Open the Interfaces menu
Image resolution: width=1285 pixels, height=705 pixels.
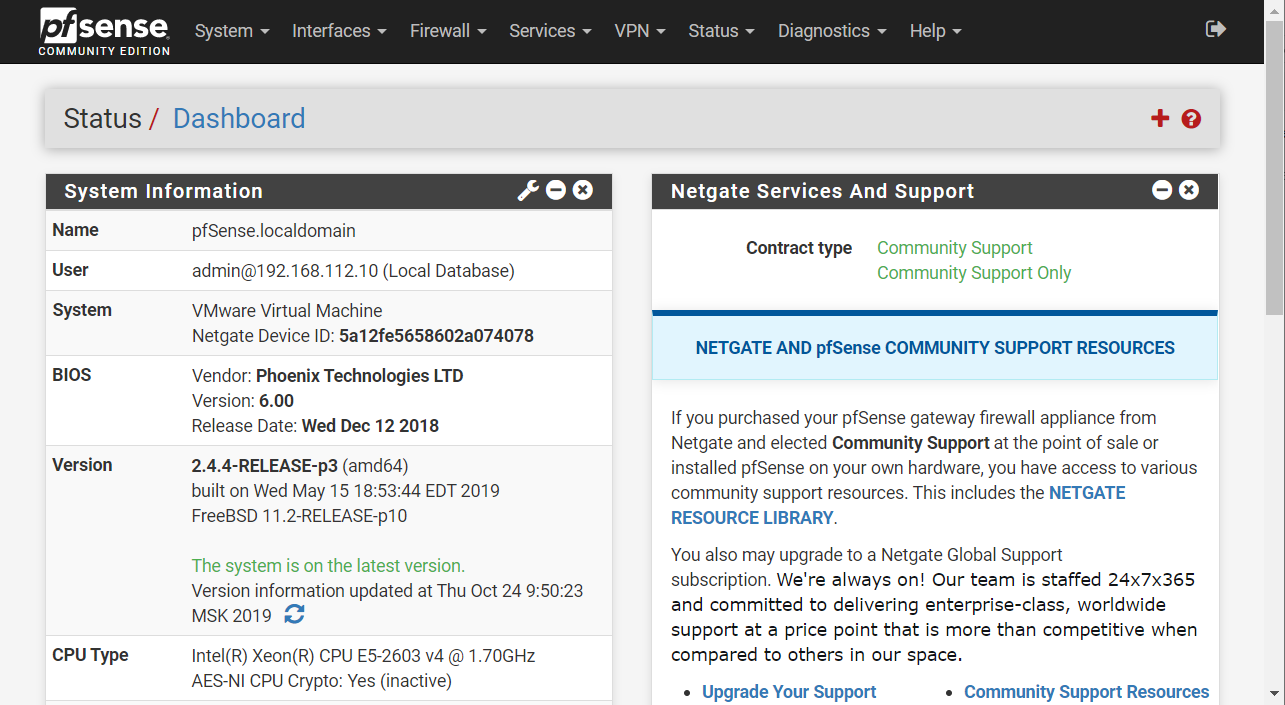[339, 31]
